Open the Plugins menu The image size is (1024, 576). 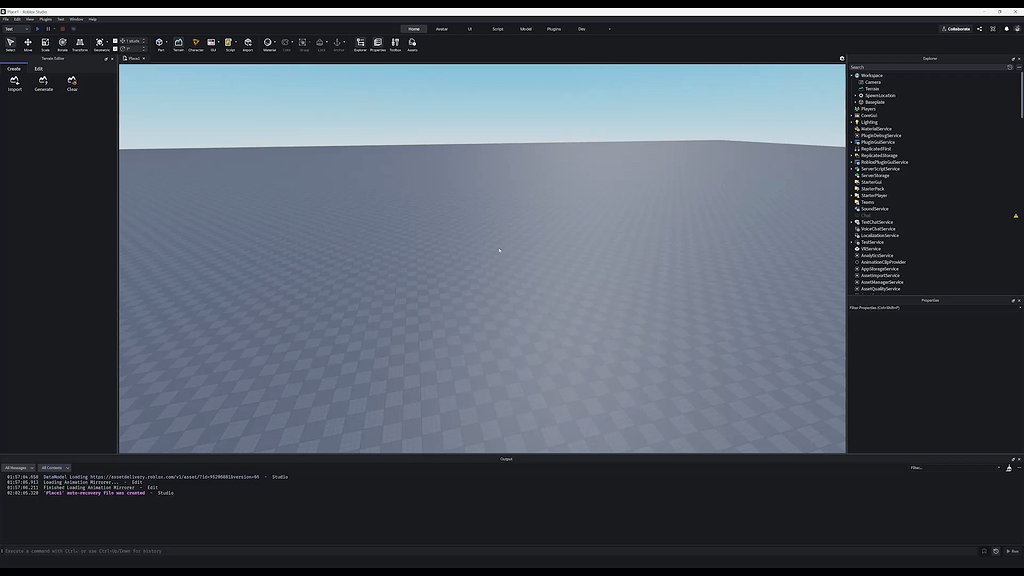46,19
